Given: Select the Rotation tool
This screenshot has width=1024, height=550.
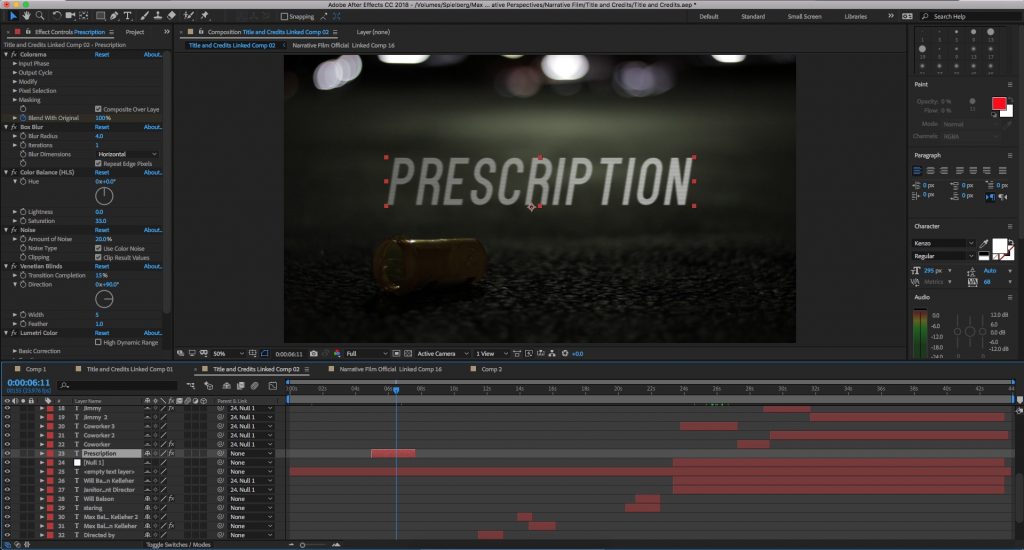Looking at the screenshot, I should (55, 16).
